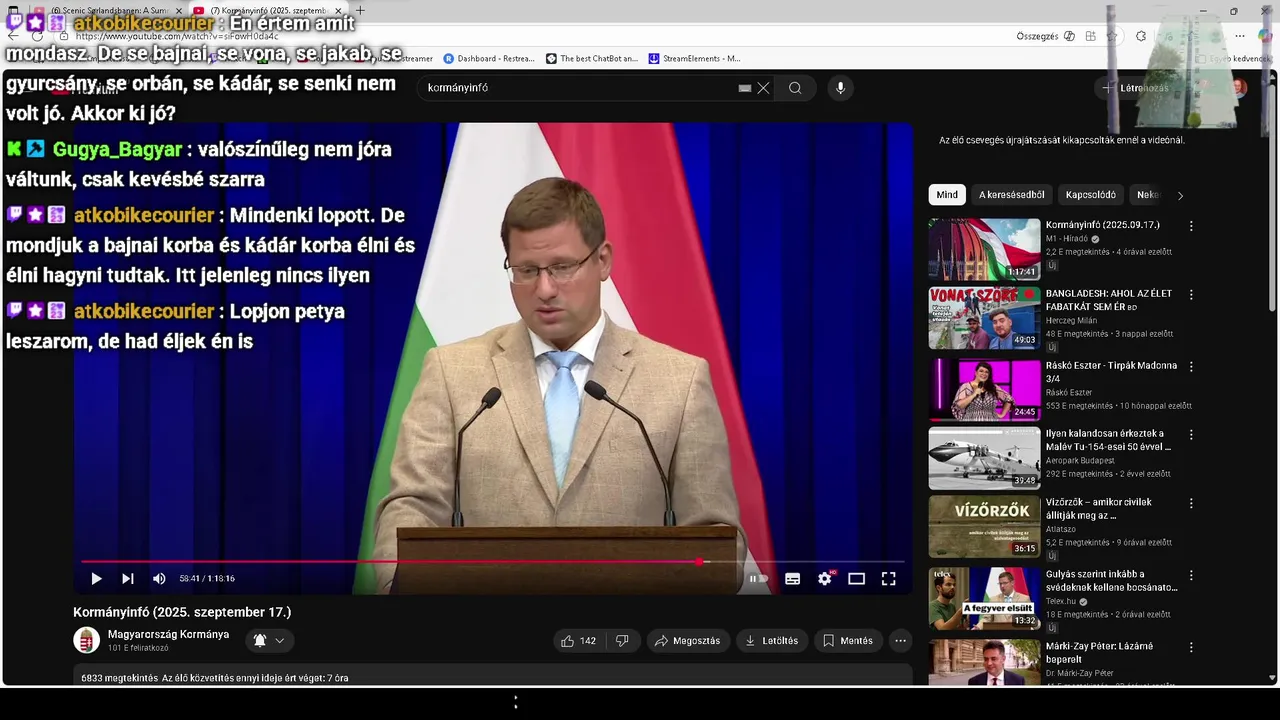Image resolution: width=1280 pixels, height=720 pixels.
Task: Enter fullscreen mode
Action: (x=888, y=578)
